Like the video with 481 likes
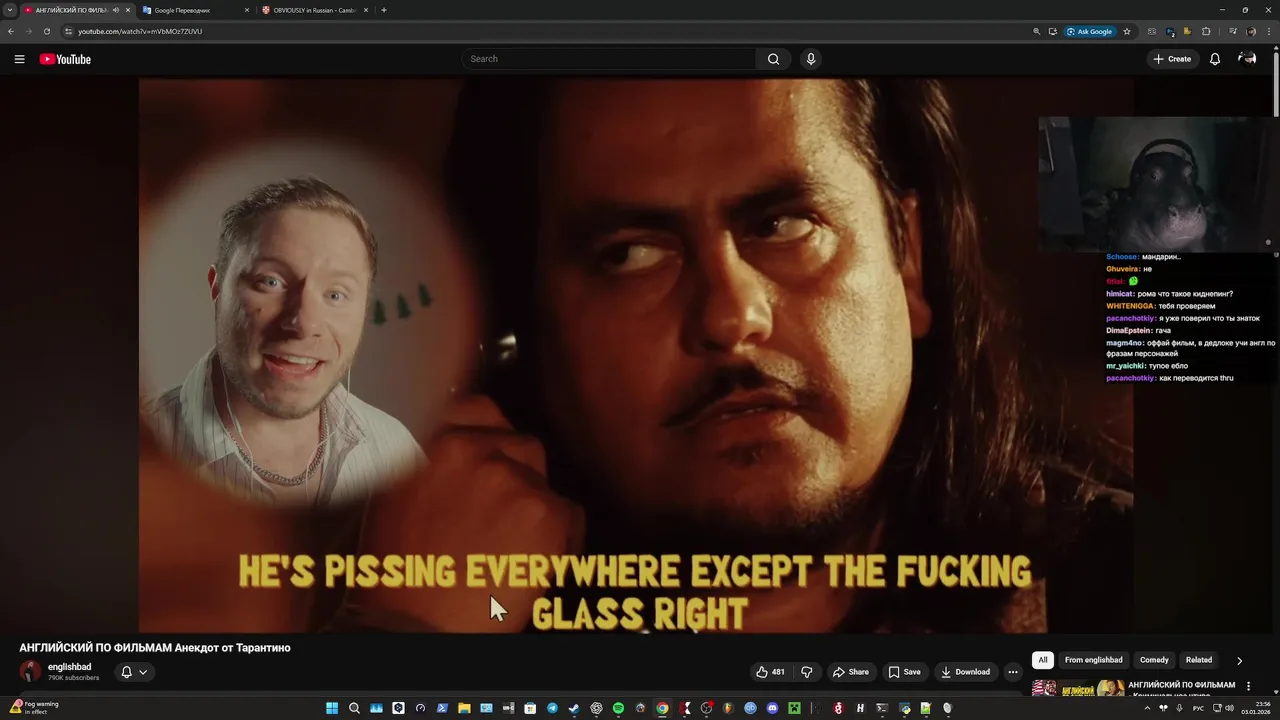Screen dimensions: 1280x720 coord(771,672)
